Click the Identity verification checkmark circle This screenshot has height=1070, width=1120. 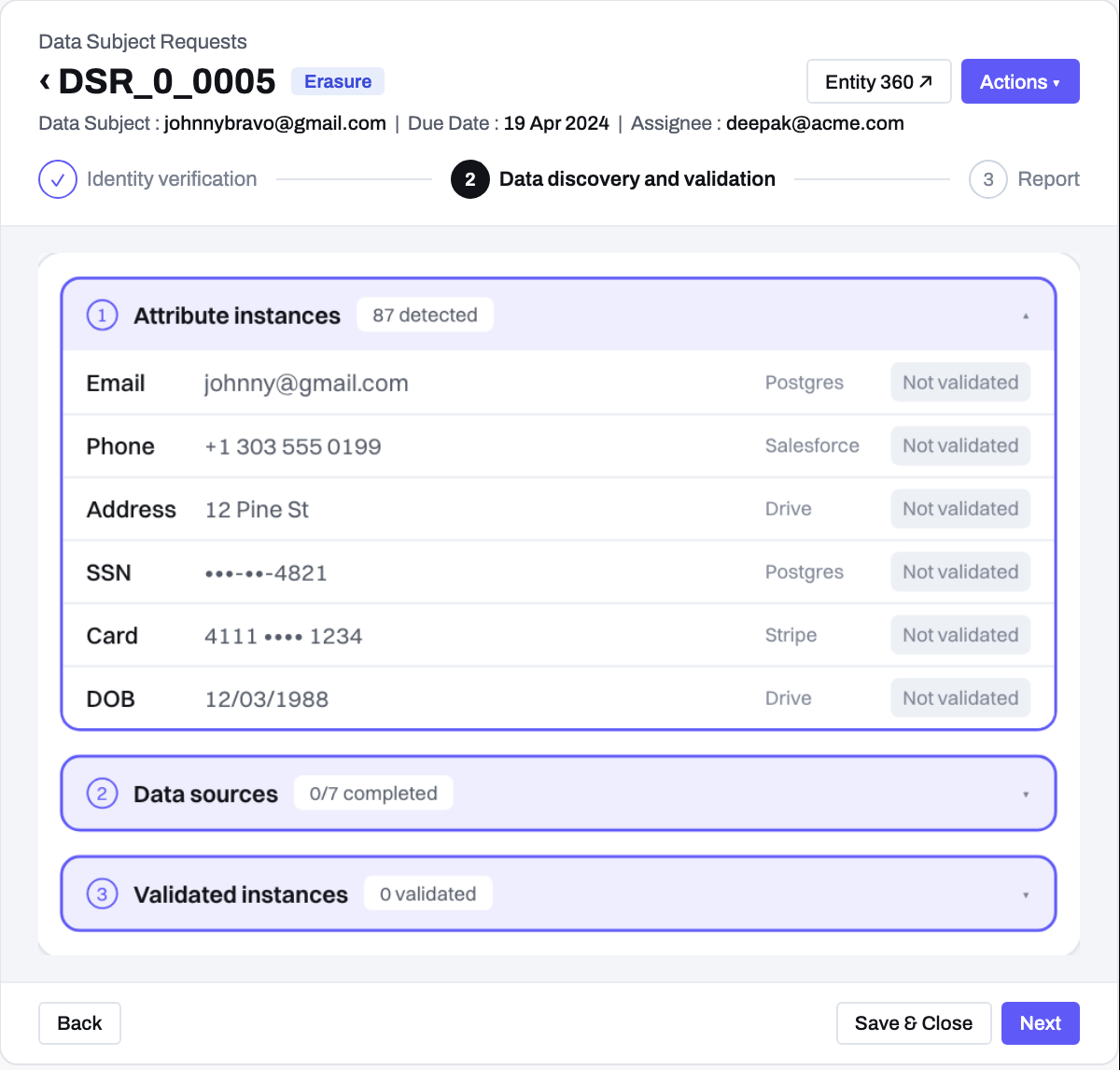pos(58,179)
